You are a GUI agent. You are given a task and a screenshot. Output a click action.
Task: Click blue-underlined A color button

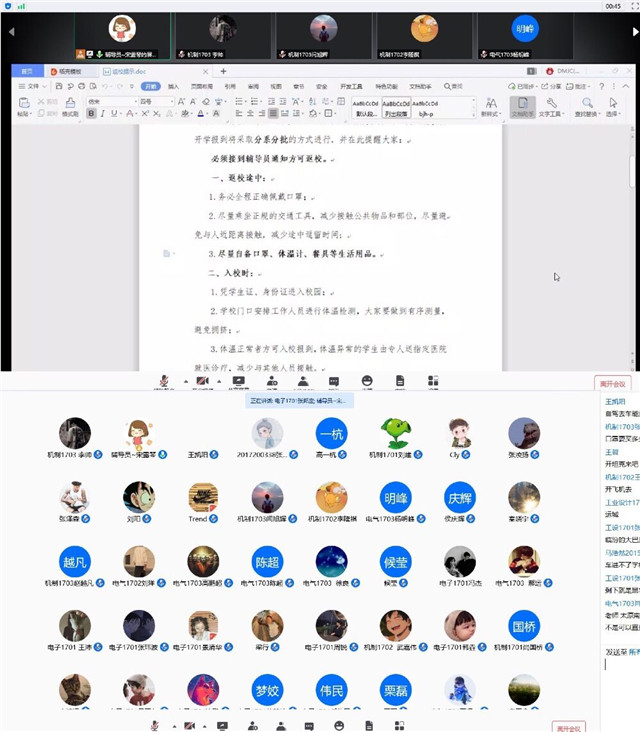(201, 113)
